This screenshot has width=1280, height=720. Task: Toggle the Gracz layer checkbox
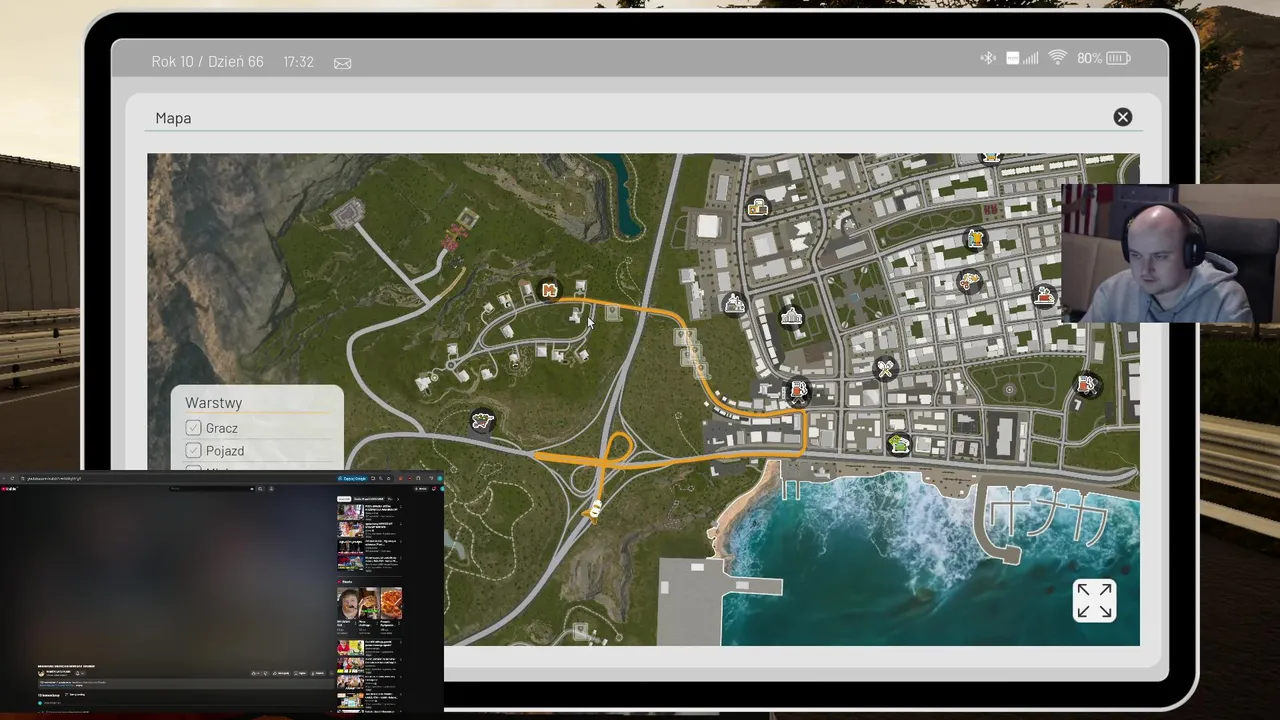click(193, 428)
